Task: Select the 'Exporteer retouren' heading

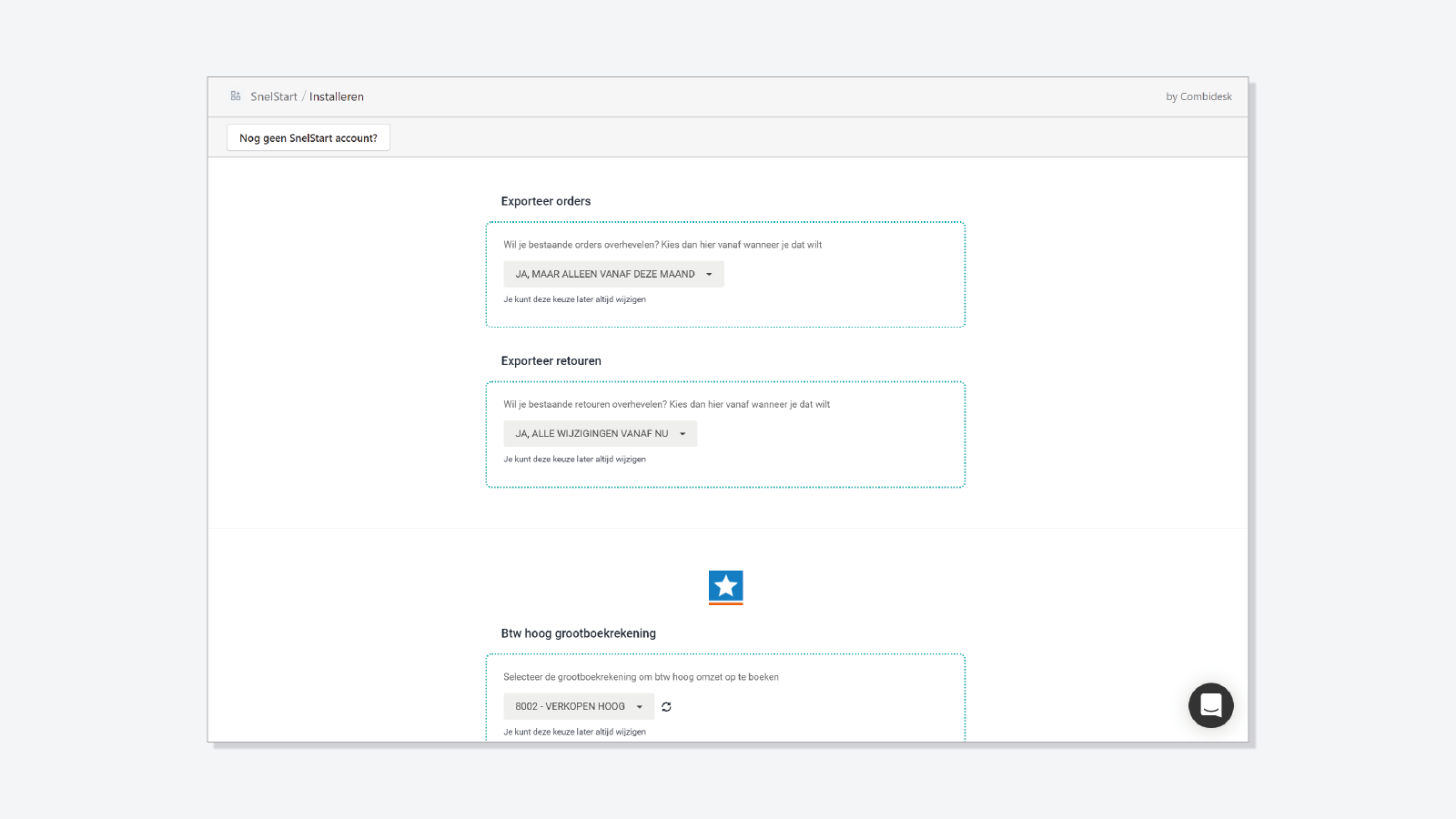Action: coord(551,360)
